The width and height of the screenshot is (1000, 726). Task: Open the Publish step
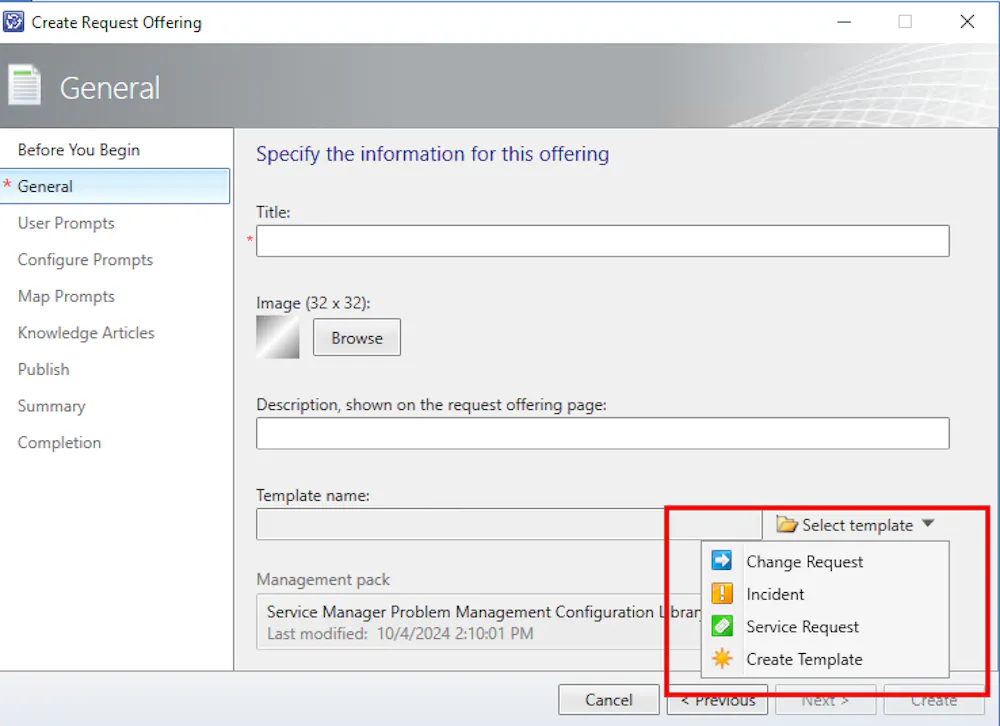click(43, 369)
